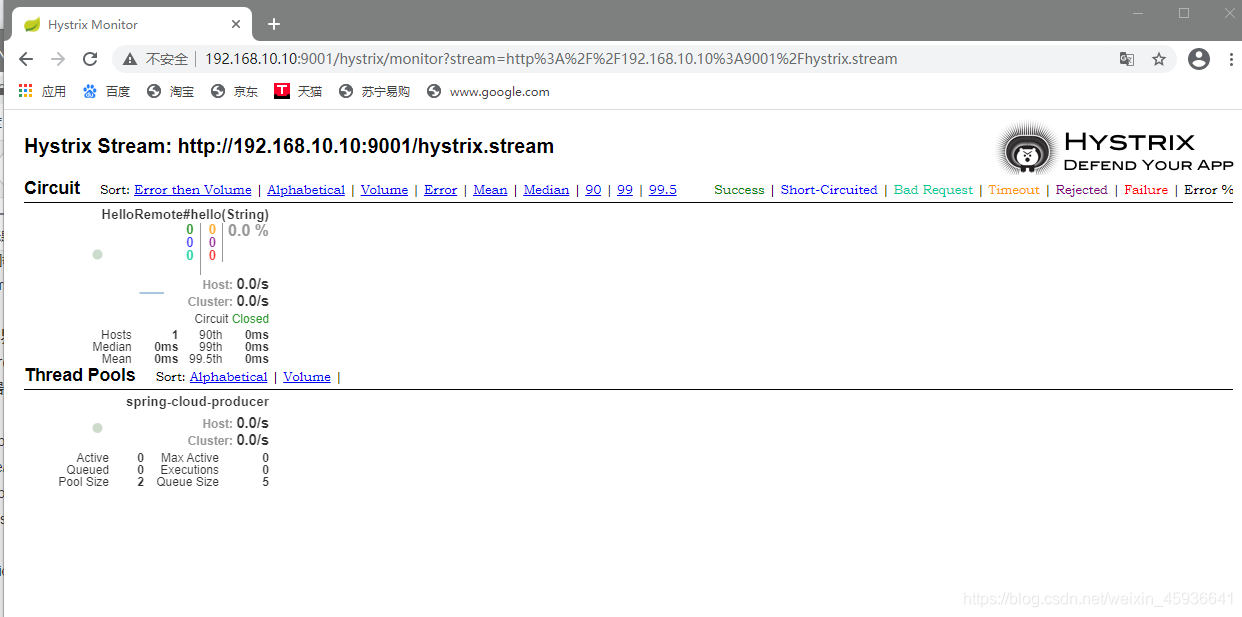Click the Timeout legend label
The image size is (1242, 617).
[x=1014, y=189]
